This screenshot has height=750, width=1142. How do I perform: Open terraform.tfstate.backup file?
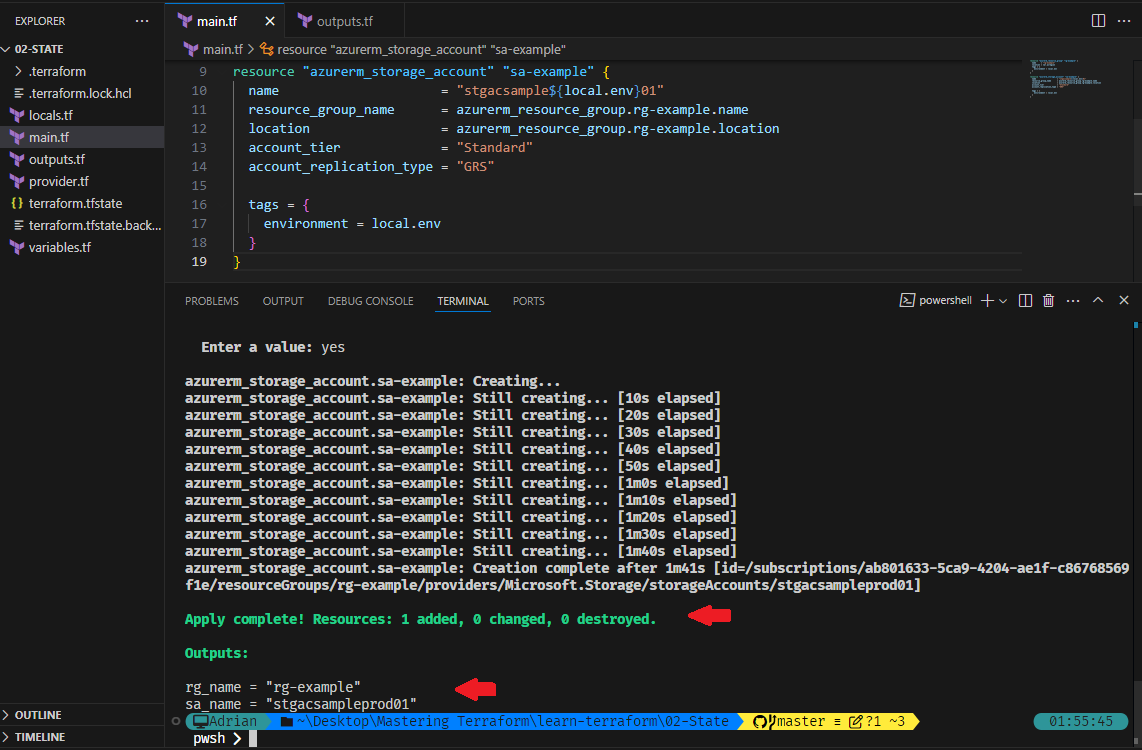(x=82, y=225)
